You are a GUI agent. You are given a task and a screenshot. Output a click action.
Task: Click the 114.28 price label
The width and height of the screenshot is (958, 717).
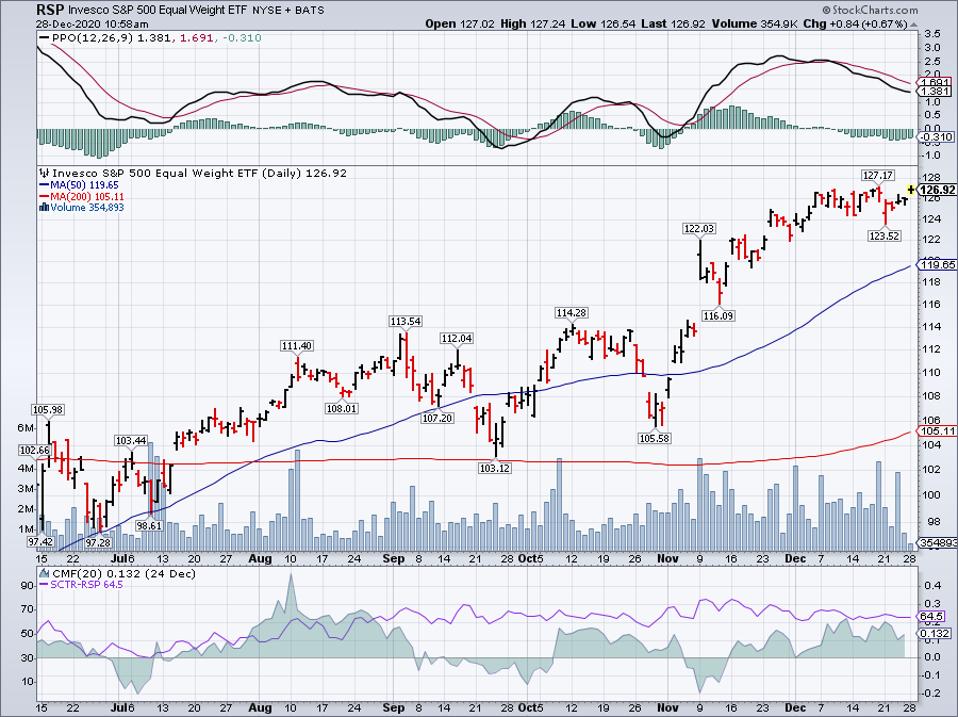pos(571,313)
